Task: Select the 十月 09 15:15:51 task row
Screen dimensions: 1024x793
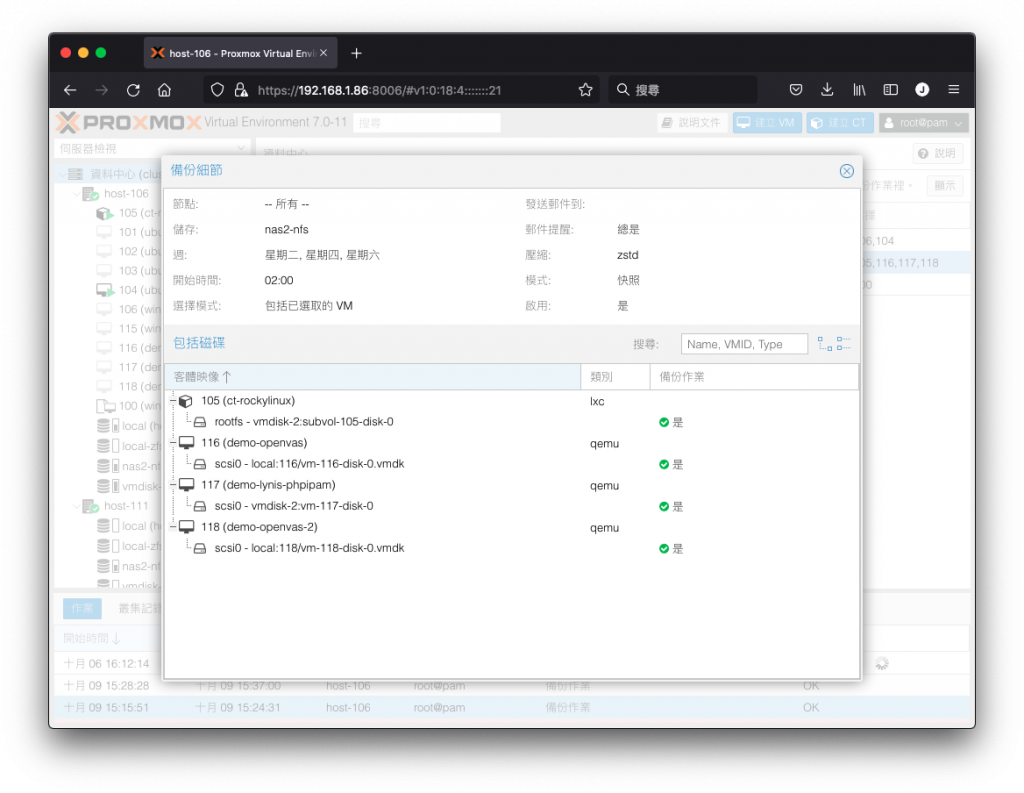Action: 511,707
